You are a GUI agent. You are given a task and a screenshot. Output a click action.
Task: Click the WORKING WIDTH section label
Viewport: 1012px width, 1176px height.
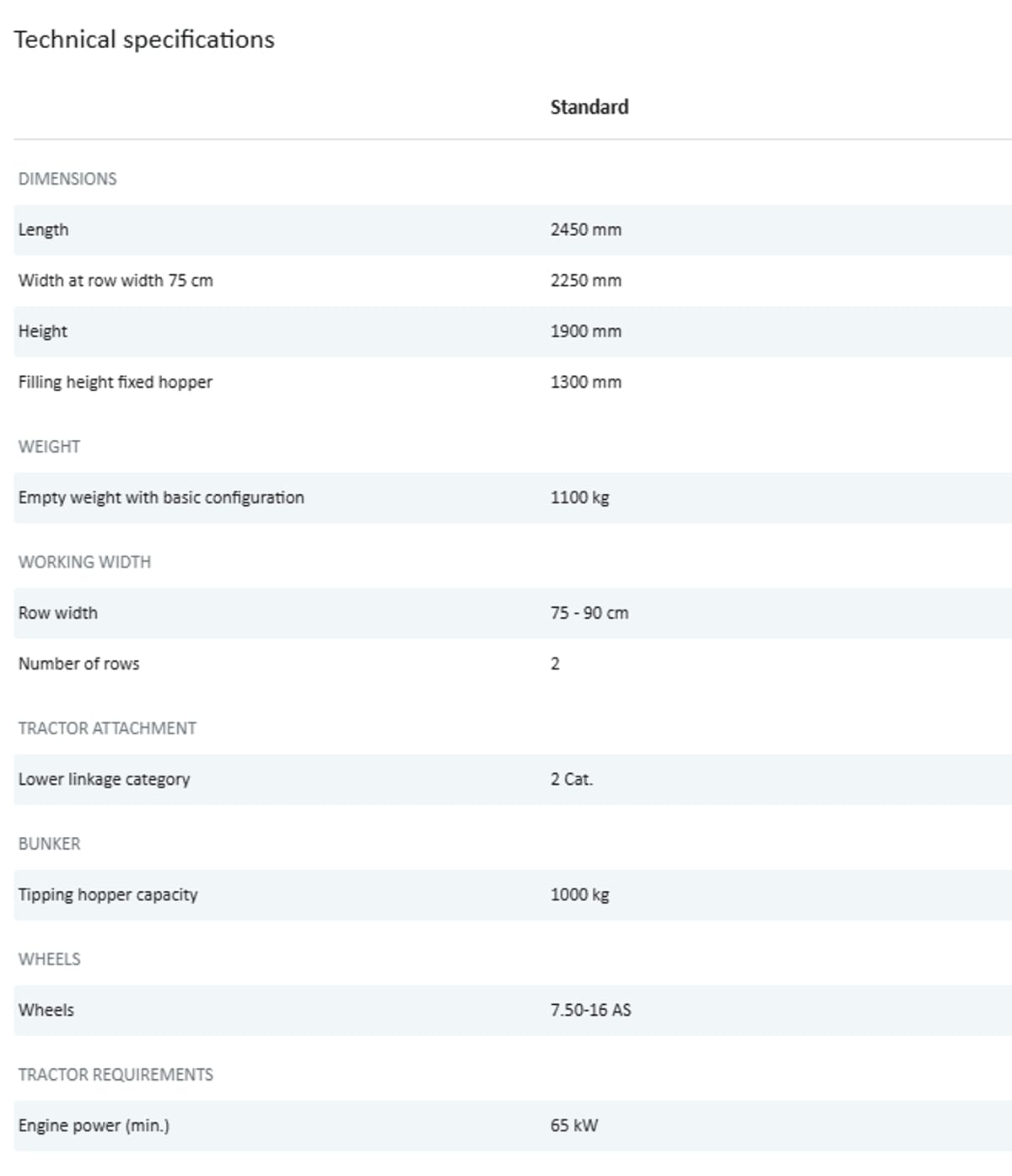(x=84, y=562)
